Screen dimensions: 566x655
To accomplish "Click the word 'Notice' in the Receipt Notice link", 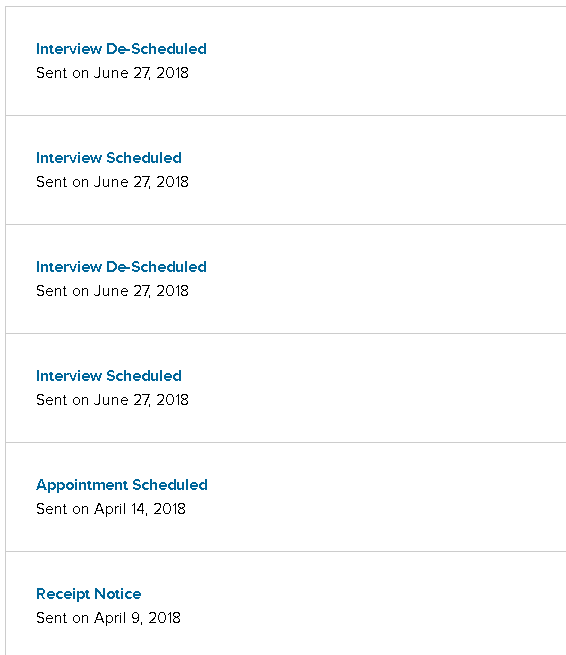I will pos(118,594).
